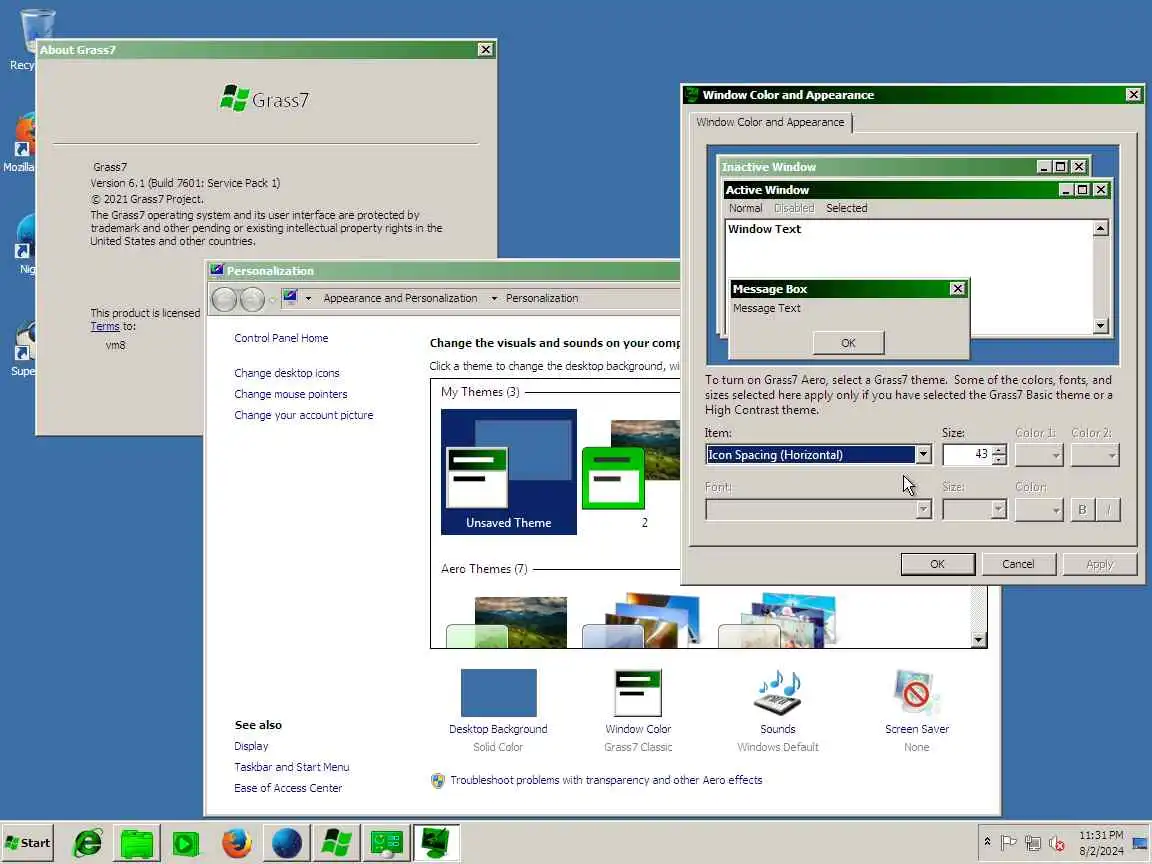The height and width of the screenshot is (864, 1152).
Task: Click the Start button
Action: 28,843
